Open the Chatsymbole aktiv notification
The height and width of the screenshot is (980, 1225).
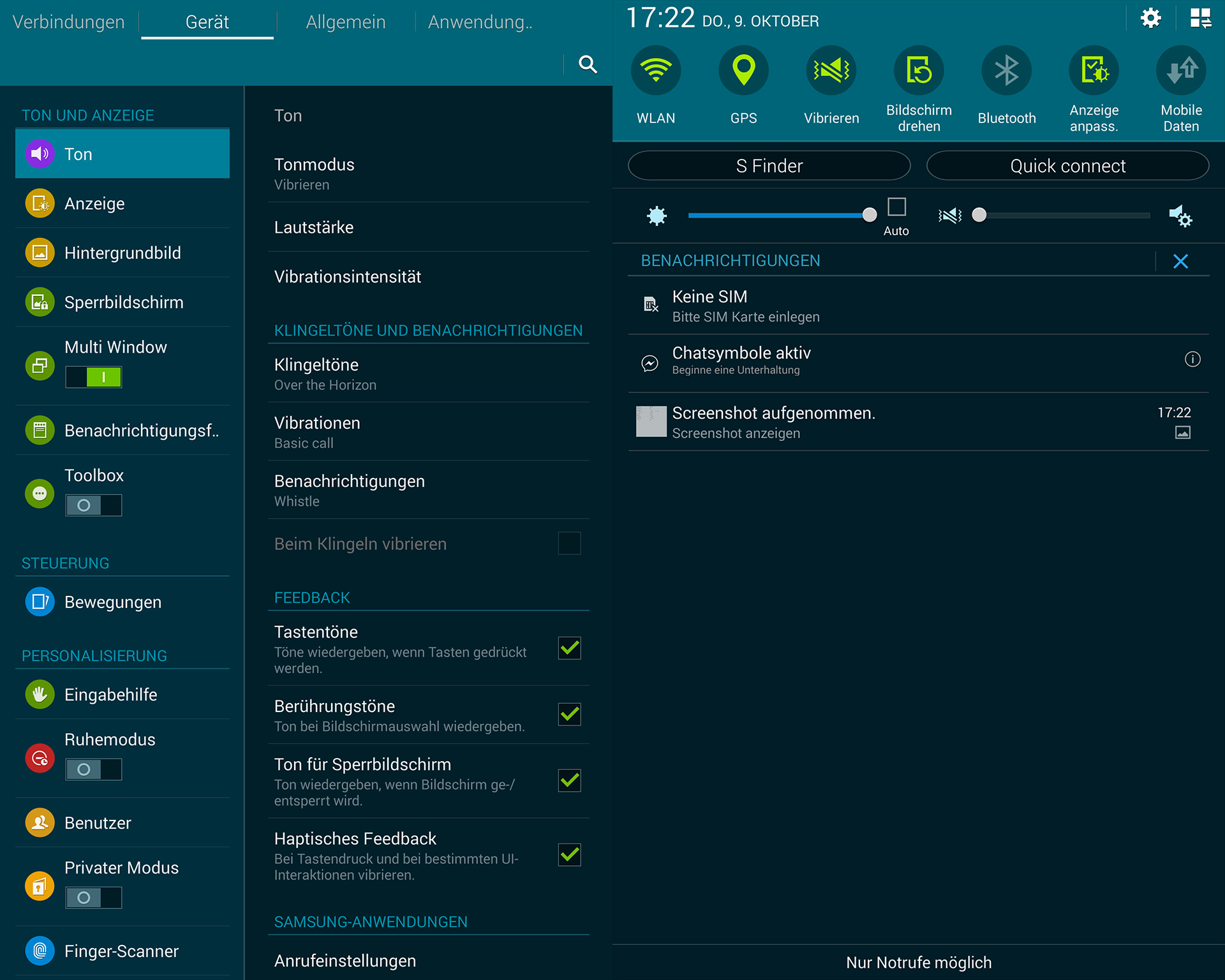[x=919, y=364]
